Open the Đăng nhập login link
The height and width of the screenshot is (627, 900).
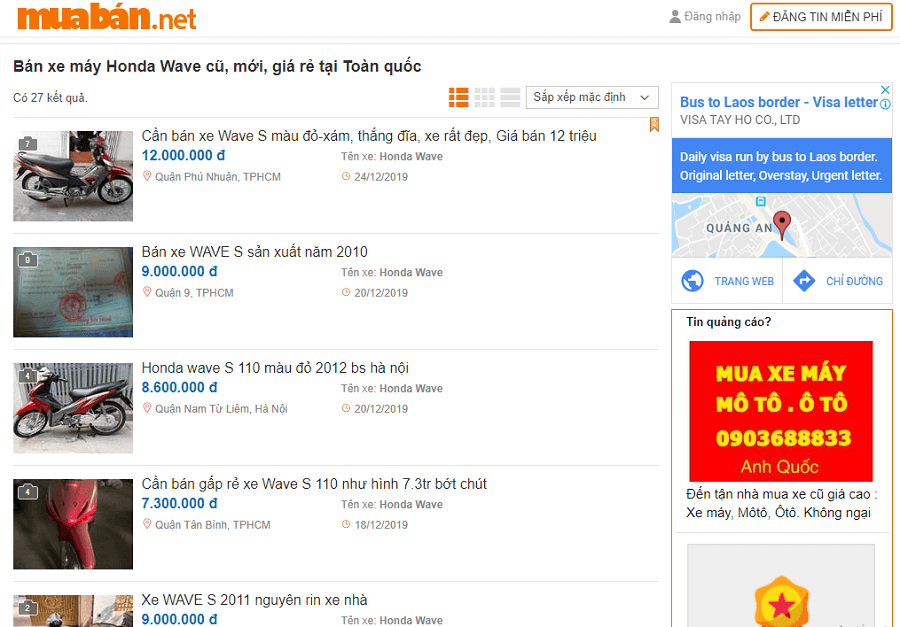click(712, 17)
